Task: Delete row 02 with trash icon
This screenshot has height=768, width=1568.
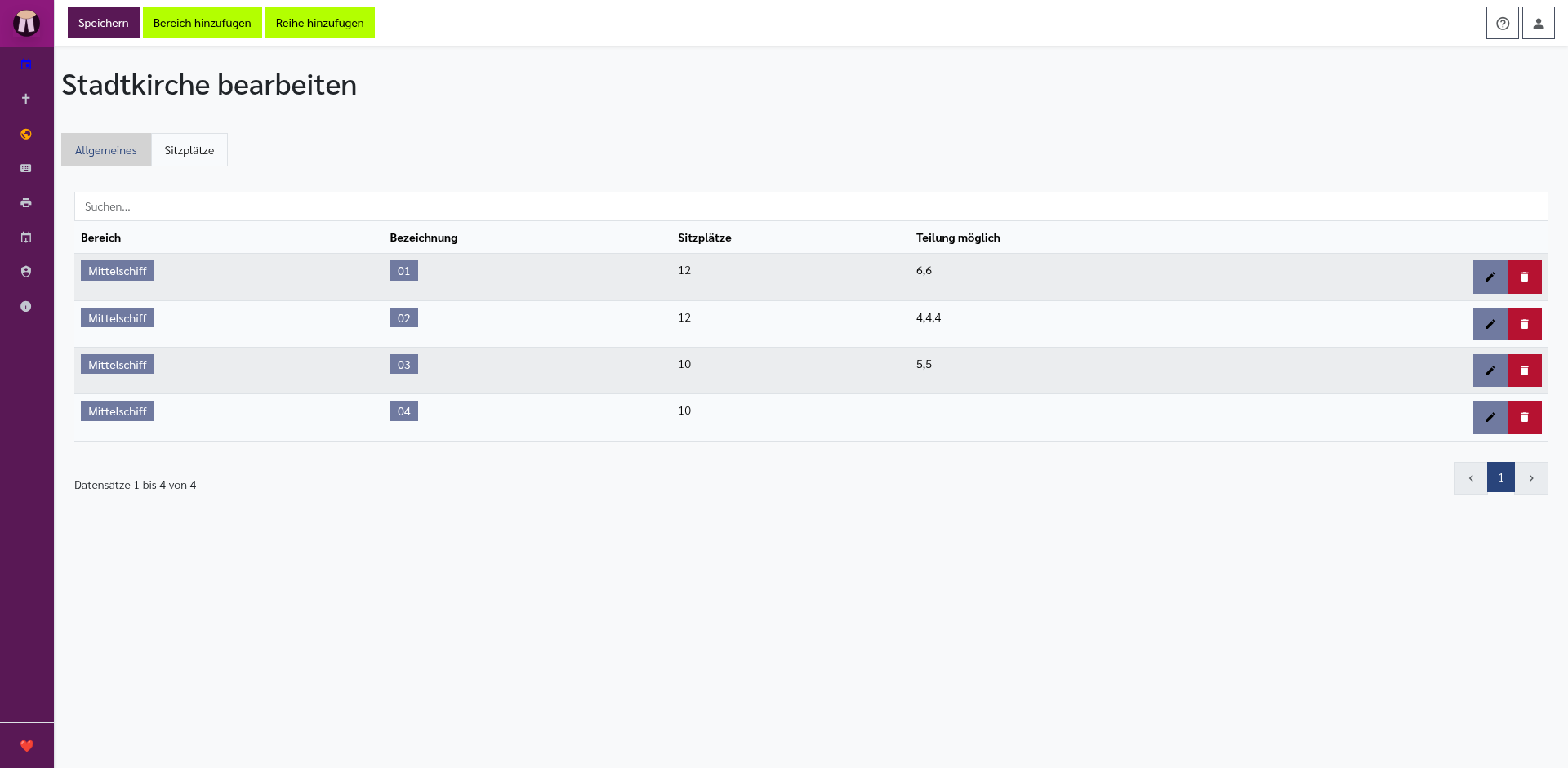Action: tap(1525, 324)
